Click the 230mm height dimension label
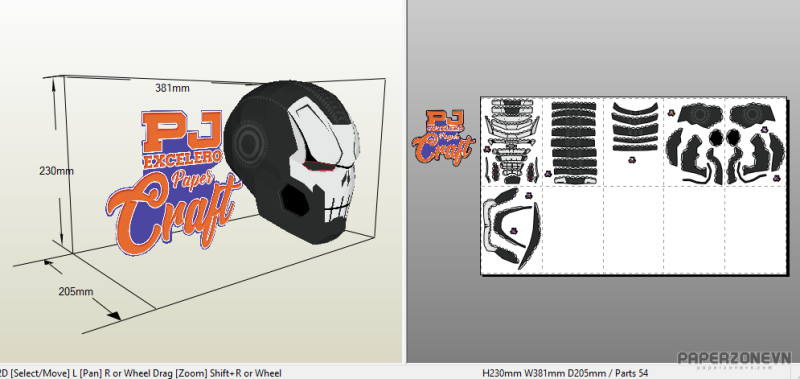Screen dimensions: 800x379 coord(56,171)
